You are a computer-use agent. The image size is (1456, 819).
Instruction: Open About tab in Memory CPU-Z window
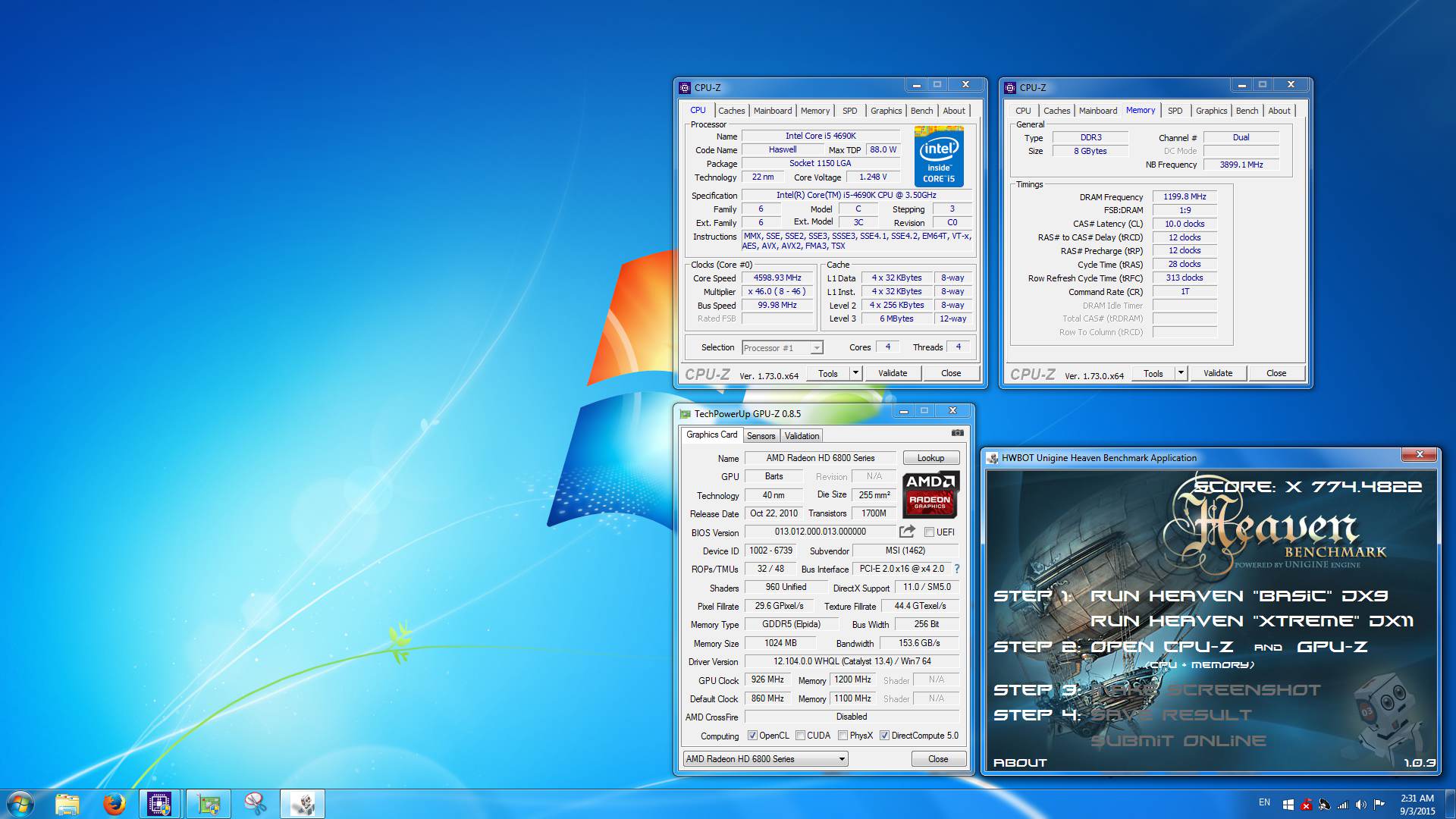pos(1279,111)
